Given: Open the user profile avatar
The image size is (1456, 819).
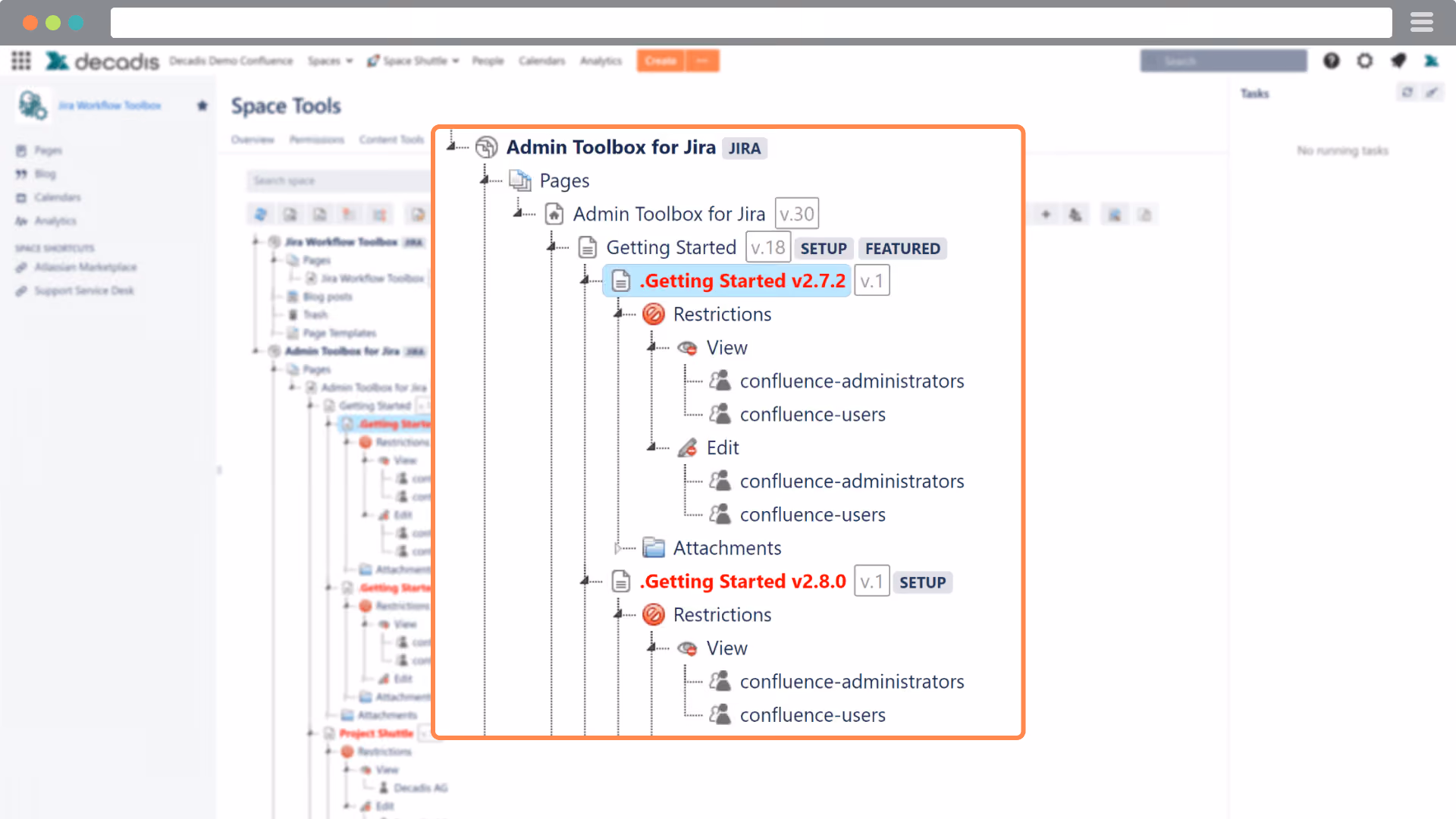Looking at the screenshot, I should [1432, 61].
